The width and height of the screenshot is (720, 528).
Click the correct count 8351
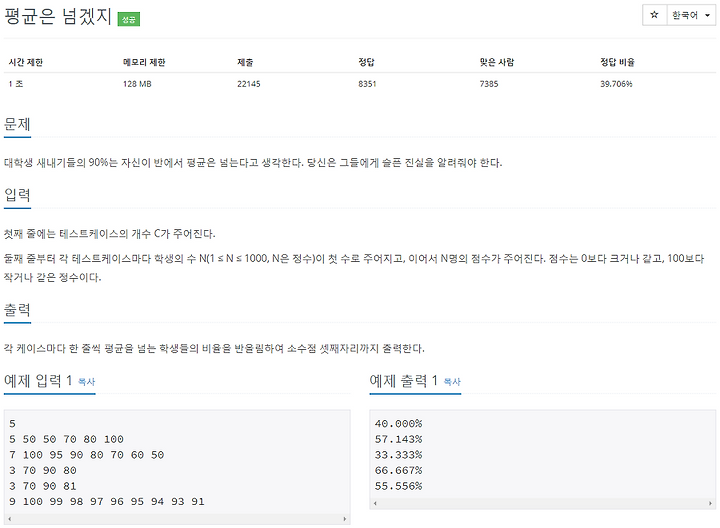(367, 84)
